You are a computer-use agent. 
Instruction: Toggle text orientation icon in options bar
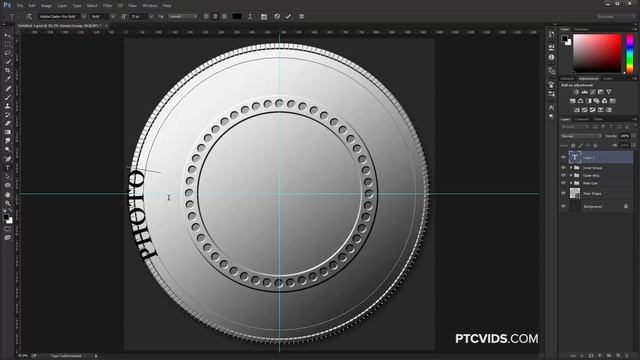pos(29,16)
